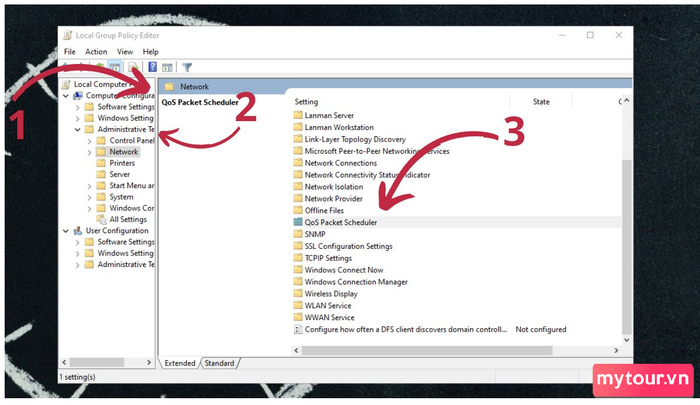Select the 'Configure how often a DFS client' setting
This screenshot has height=405, width=700.
(x=406, y=329)
